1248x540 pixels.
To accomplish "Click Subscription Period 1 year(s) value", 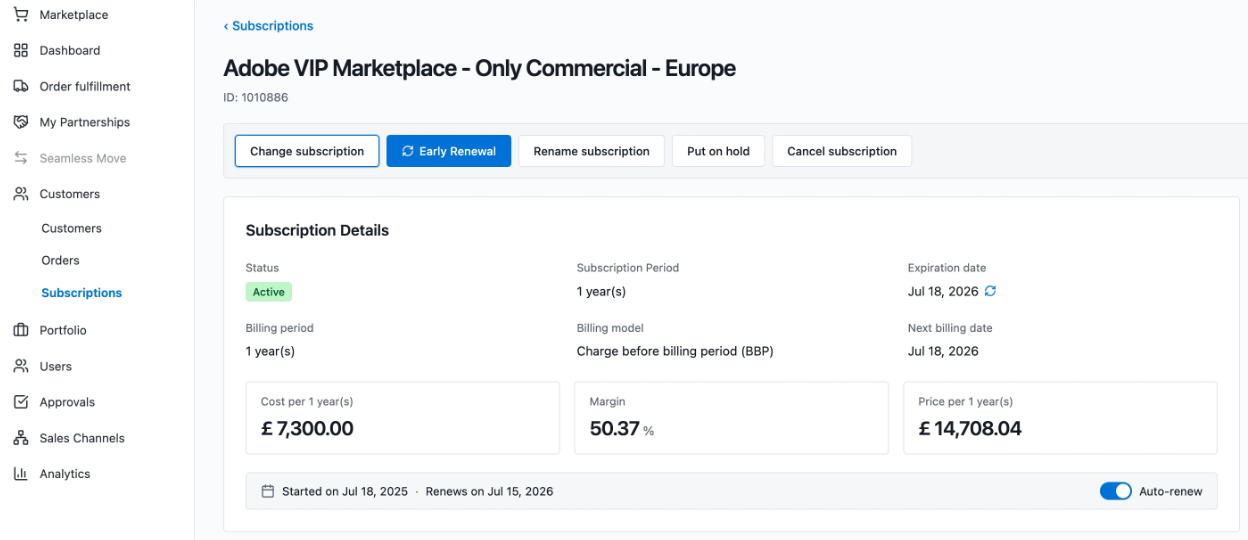I will tap(601, 291).
